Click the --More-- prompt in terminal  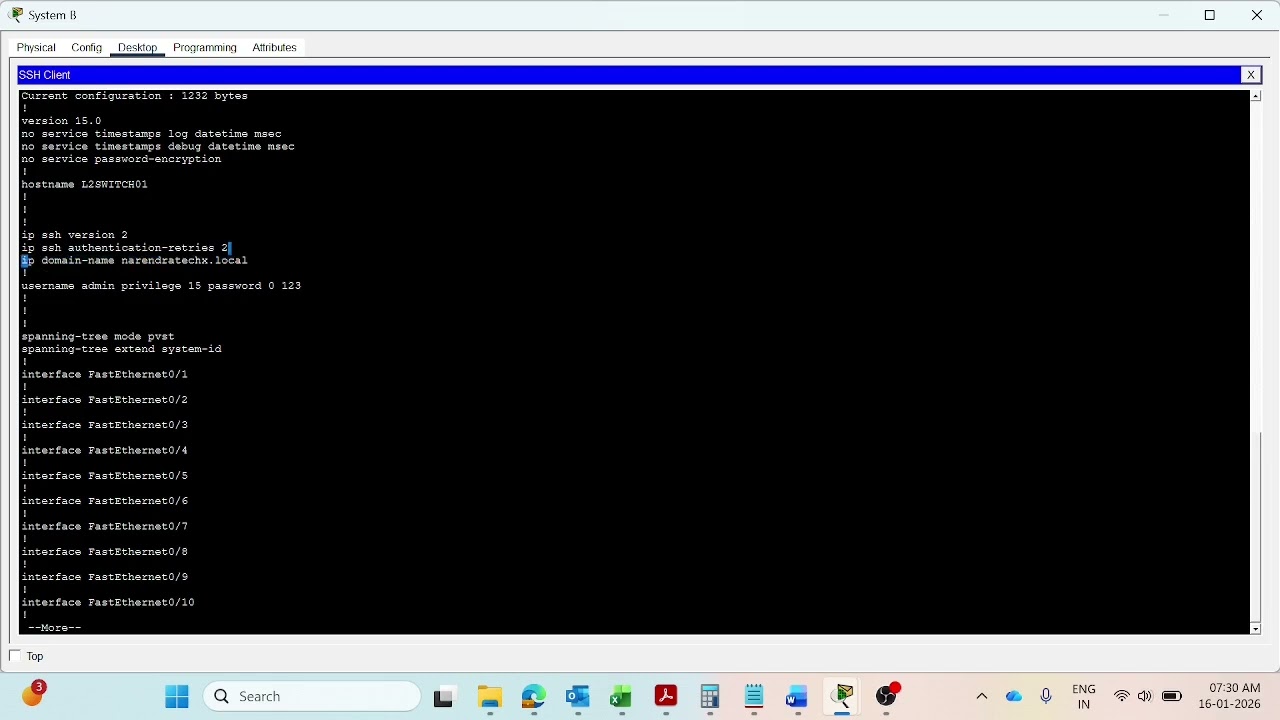tap(55, 628)
